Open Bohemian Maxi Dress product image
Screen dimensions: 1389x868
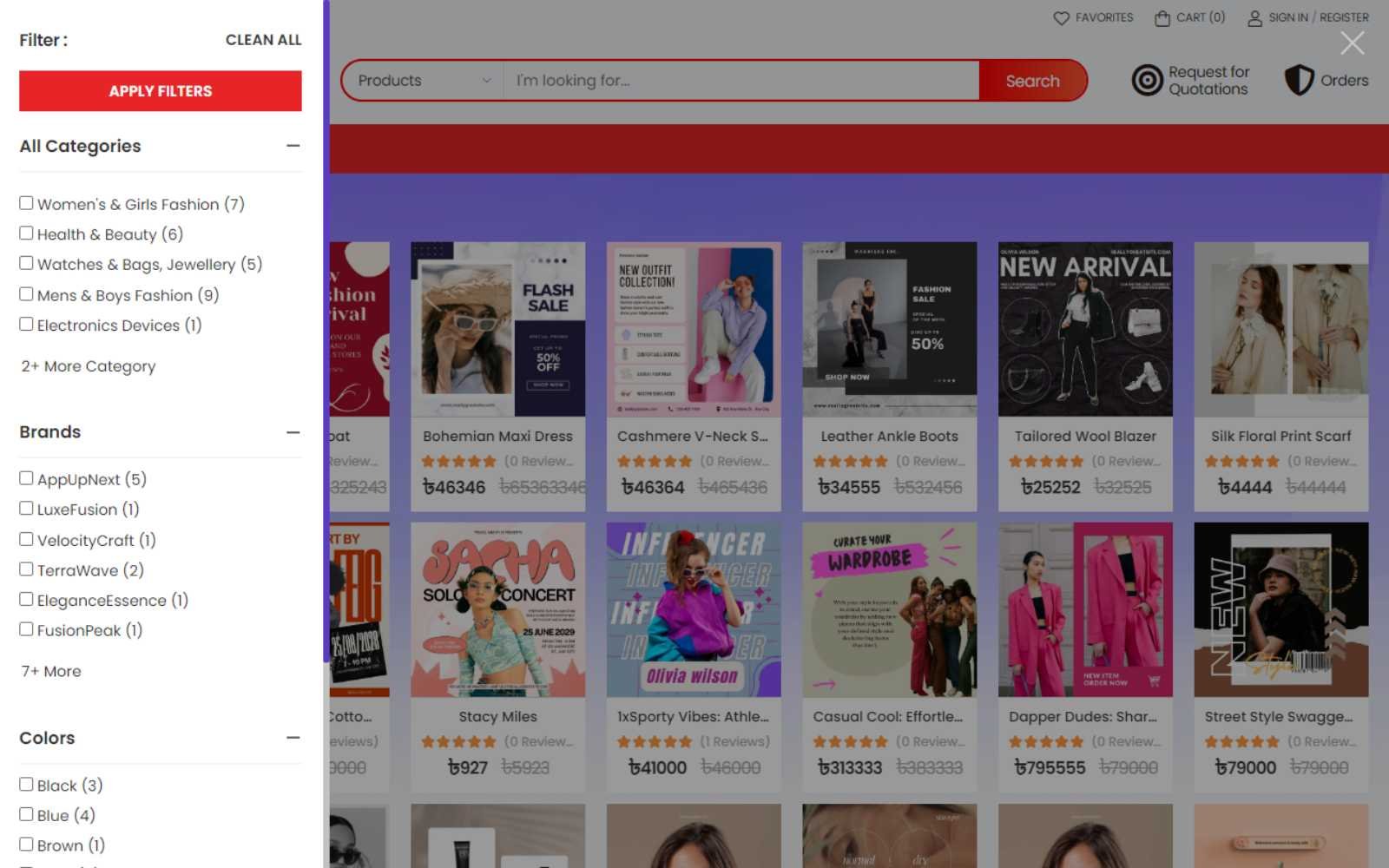pyautogui.click(x=498, y=329)
